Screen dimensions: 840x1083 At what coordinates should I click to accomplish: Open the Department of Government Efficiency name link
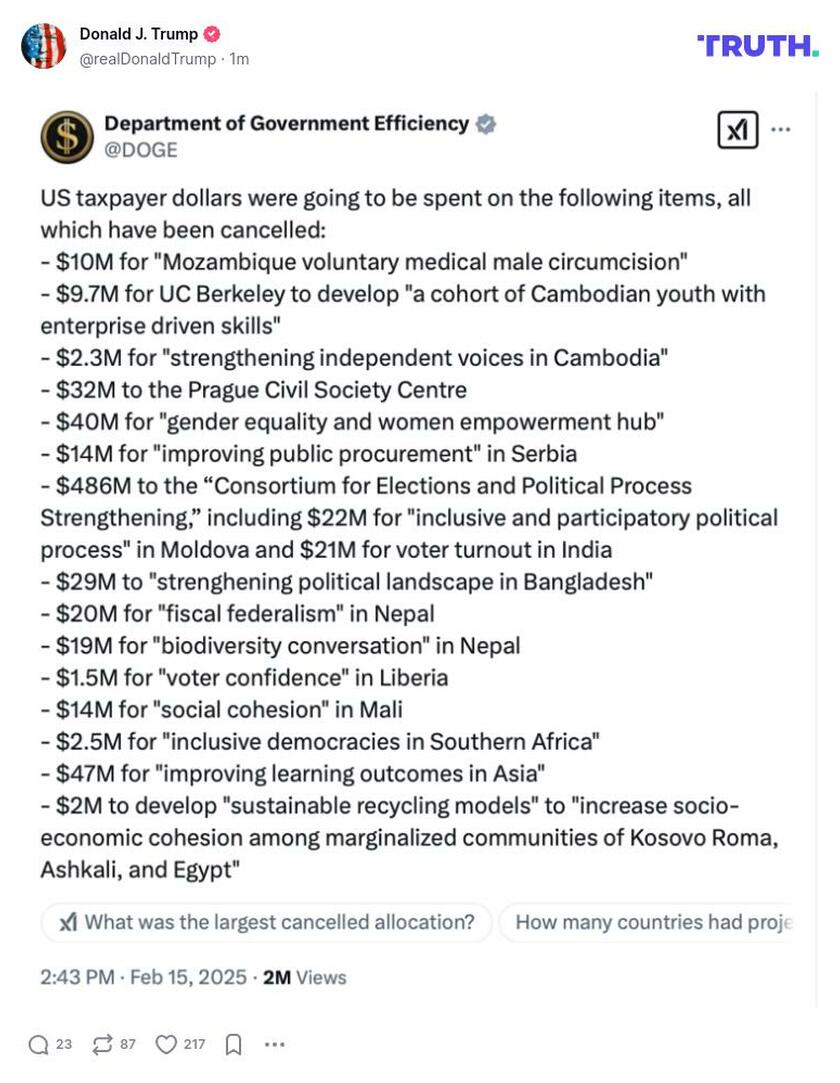(x=286, y=124)
